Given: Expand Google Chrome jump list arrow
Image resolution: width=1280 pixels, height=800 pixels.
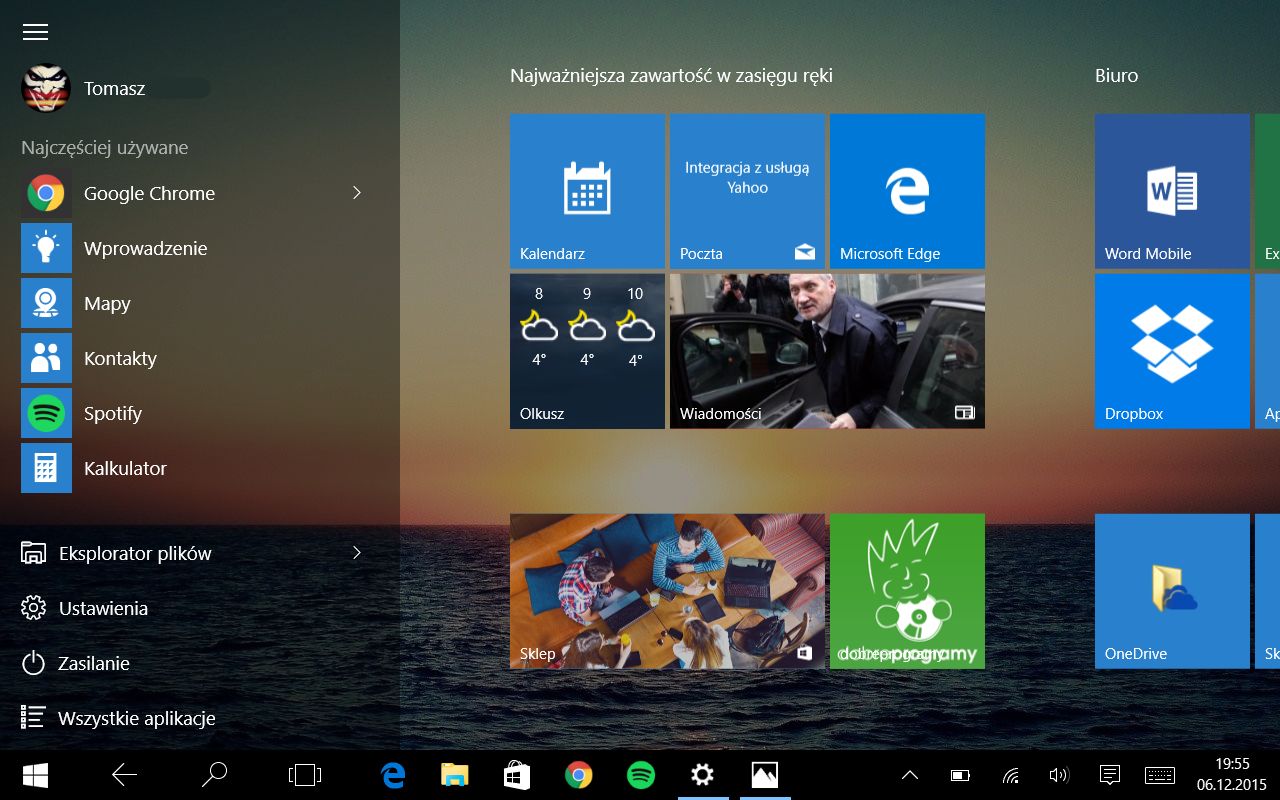Looking at the screenshot, I should click(357, 192).
